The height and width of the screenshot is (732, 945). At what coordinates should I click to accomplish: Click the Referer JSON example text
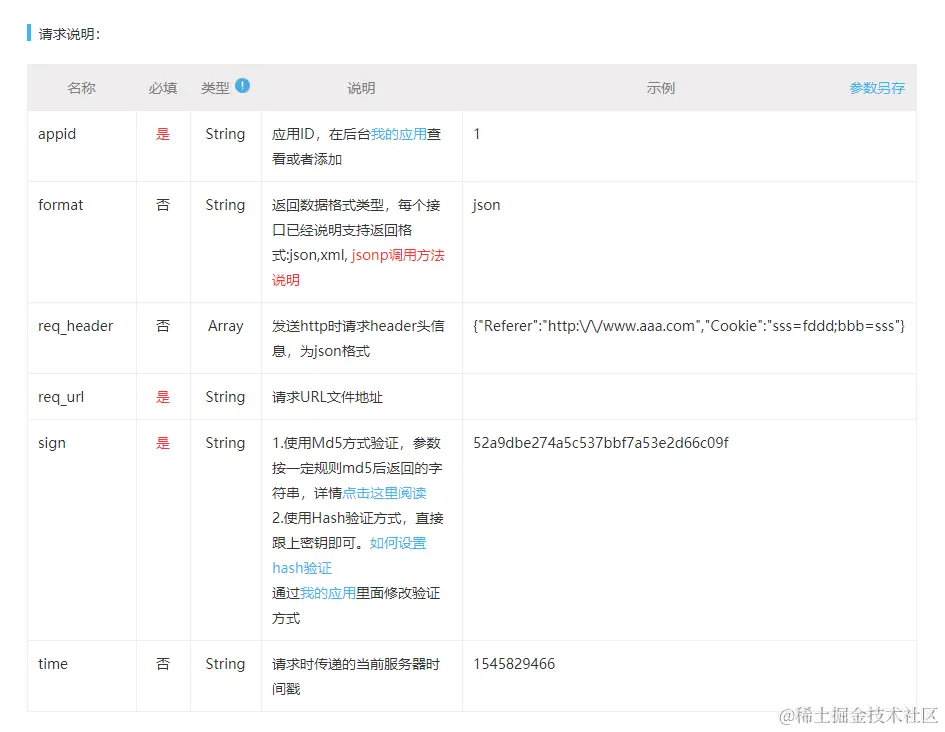click(x=689, y=326)
